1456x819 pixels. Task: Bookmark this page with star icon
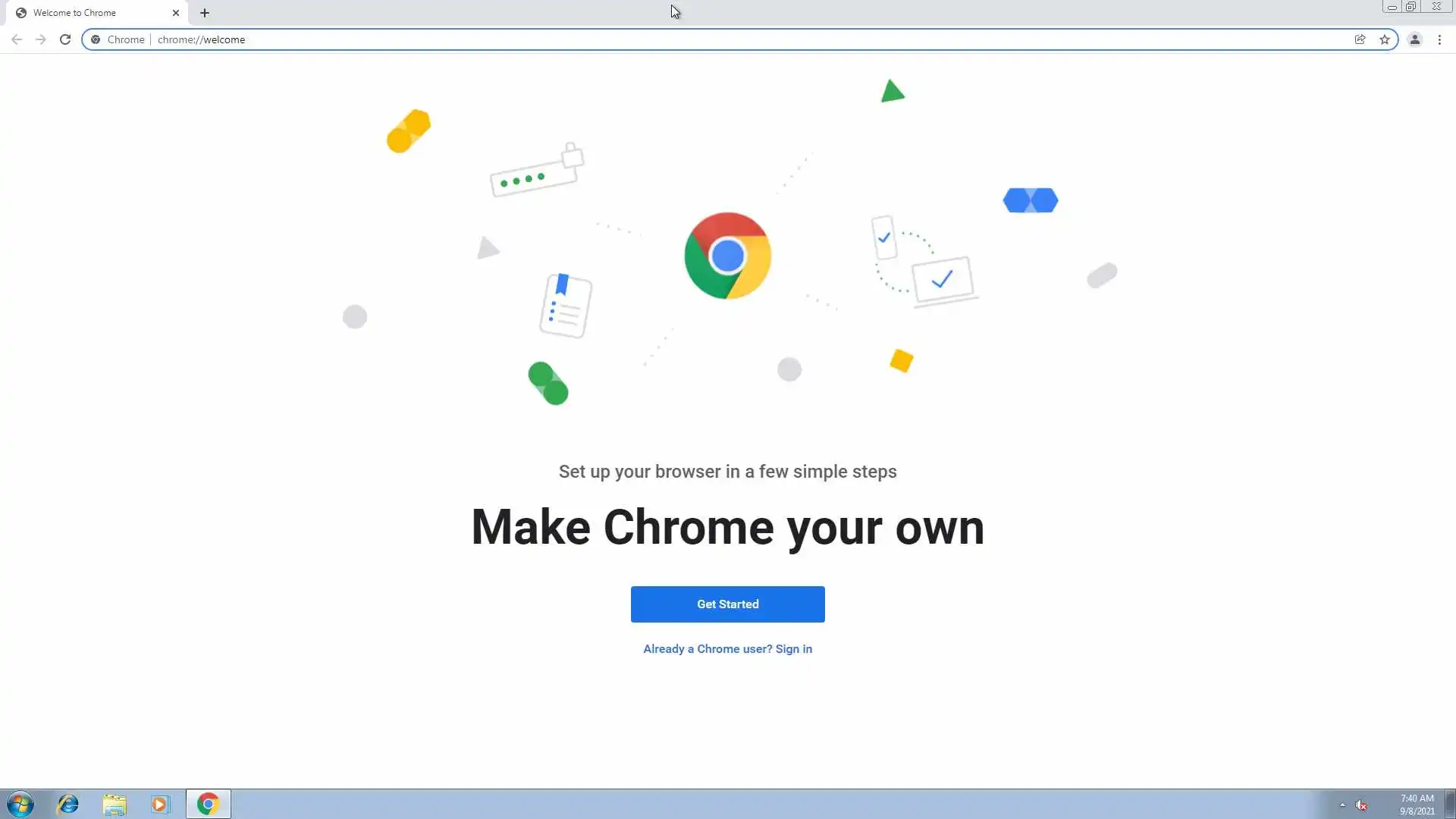1385,39
